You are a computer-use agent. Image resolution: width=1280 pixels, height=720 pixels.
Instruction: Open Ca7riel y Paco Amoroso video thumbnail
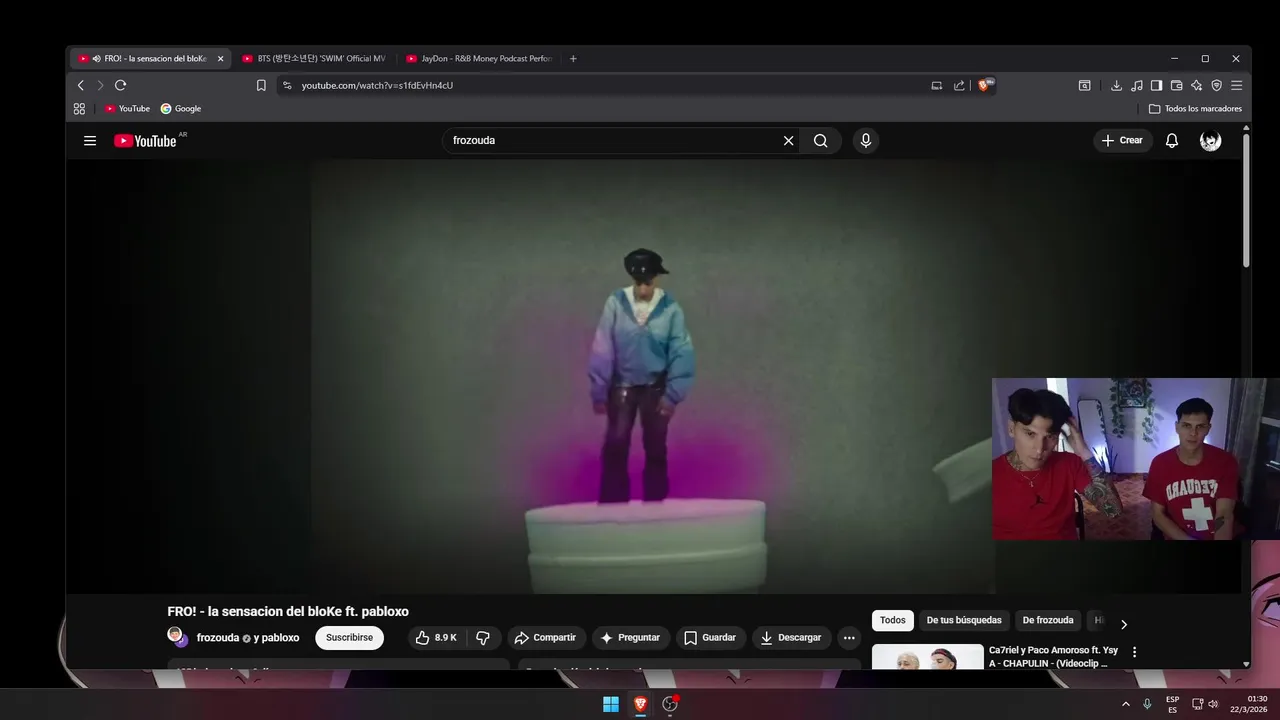(x=928, y=657)
